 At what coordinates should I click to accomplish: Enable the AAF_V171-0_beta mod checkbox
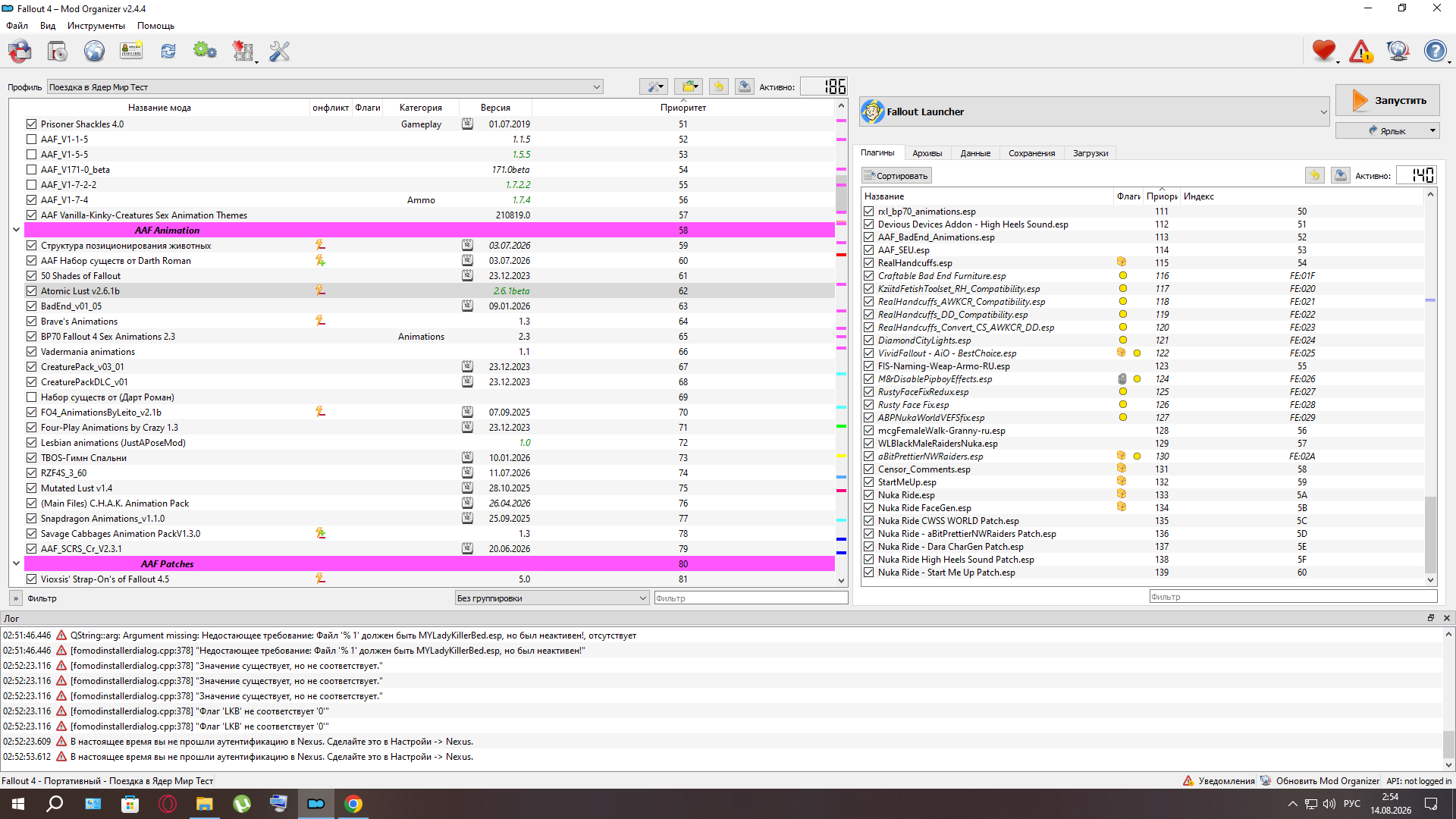point(31,169)
